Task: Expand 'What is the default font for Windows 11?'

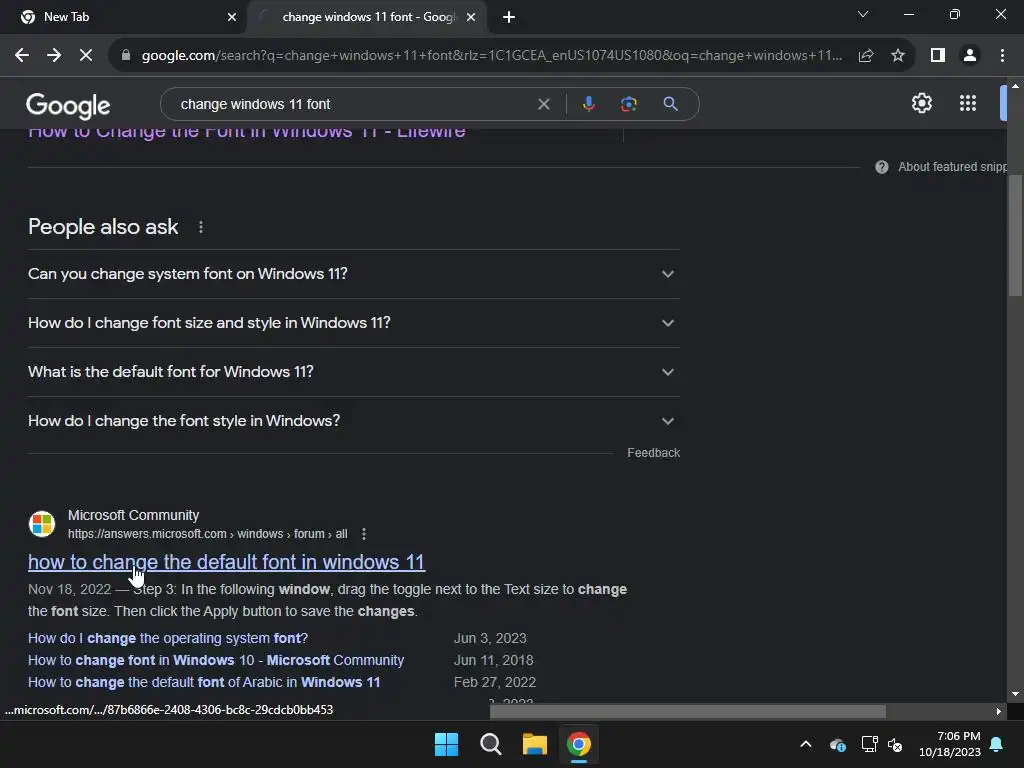Action: [353, 372]
